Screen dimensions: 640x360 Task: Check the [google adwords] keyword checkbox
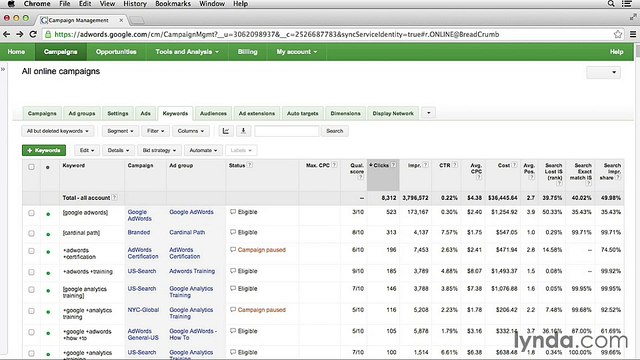pos(31,213)
